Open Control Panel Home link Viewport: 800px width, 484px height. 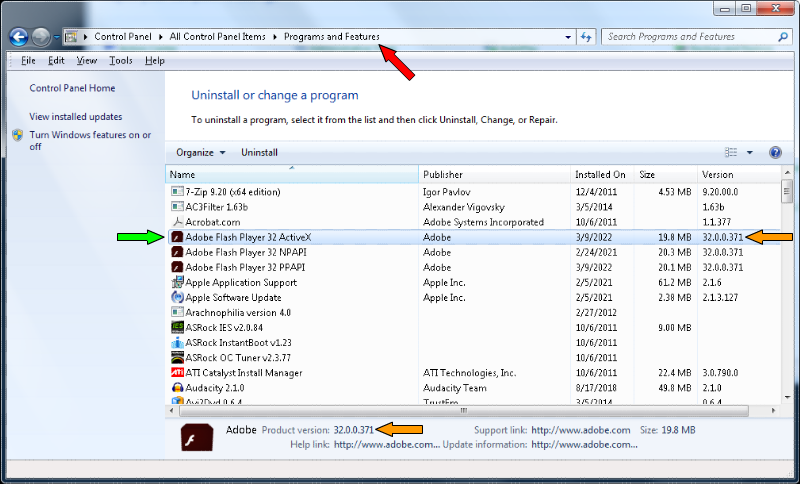(x=72, y=88)
